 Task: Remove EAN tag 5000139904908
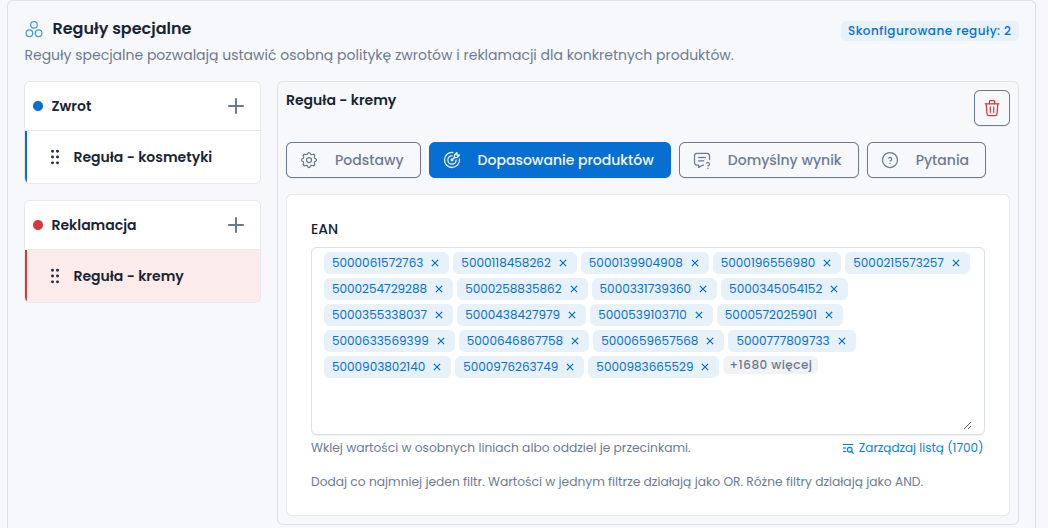694,263
